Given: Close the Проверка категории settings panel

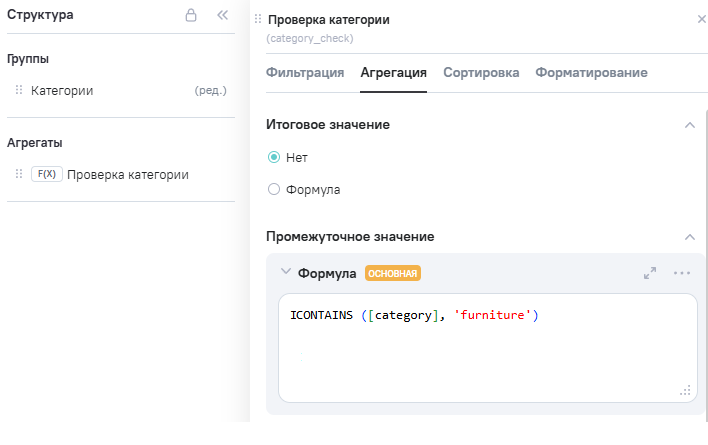Looking at the screenshot, I should coord(699,19).
